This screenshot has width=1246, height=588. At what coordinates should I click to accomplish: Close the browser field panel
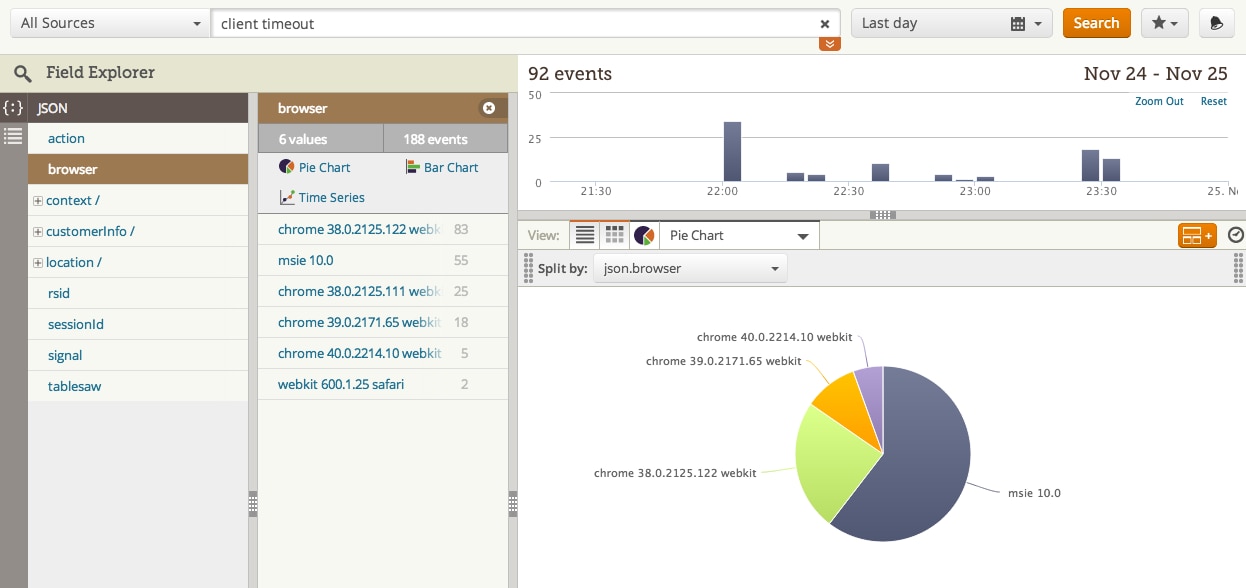coord(489,108)
